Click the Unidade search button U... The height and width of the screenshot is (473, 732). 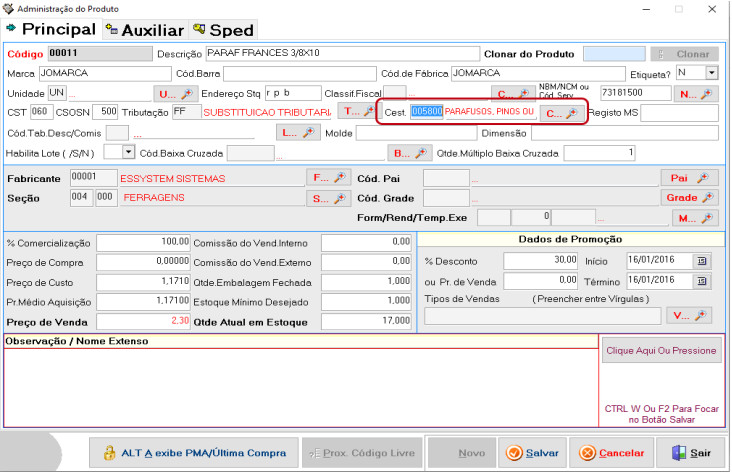171,93
